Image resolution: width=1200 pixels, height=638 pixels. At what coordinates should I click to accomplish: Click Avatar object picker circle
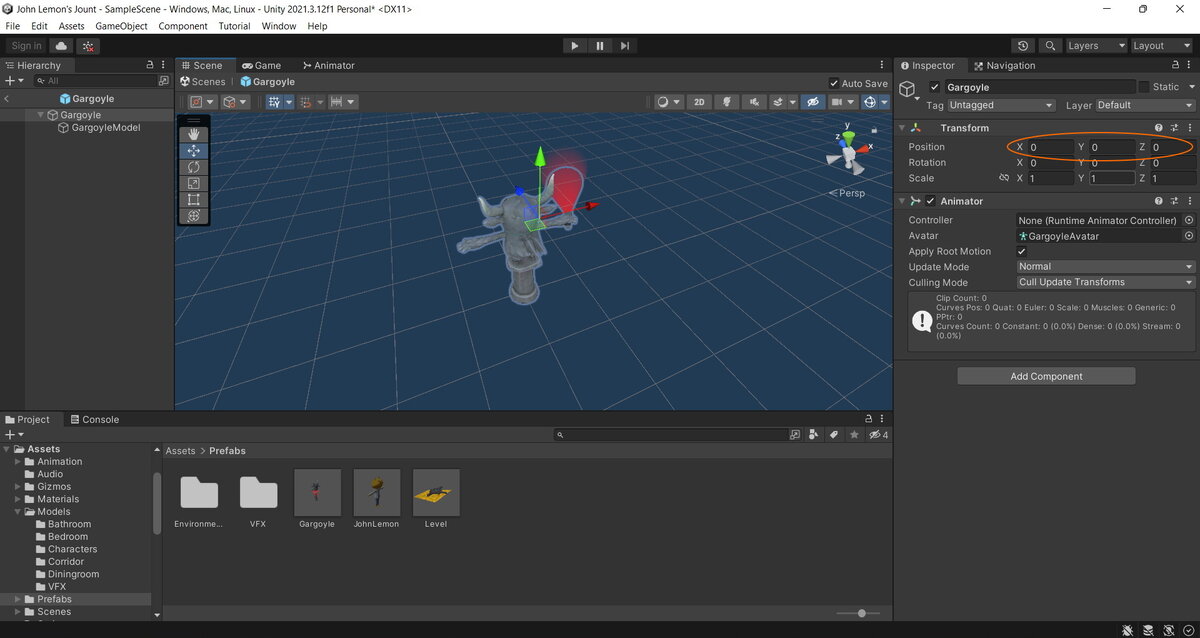pyautogui.click(x=1189, y=236)
